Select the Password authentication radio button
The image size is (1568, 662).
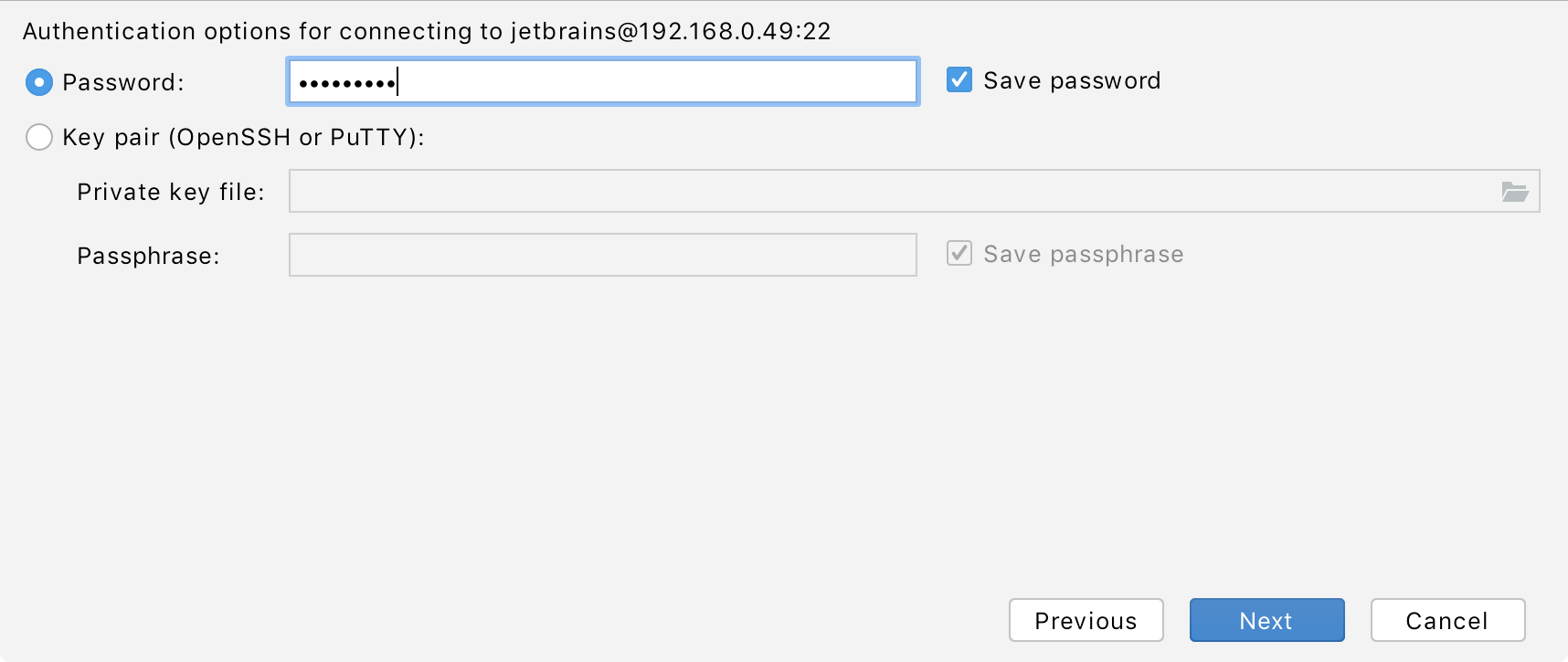click(x=38, y=82)
